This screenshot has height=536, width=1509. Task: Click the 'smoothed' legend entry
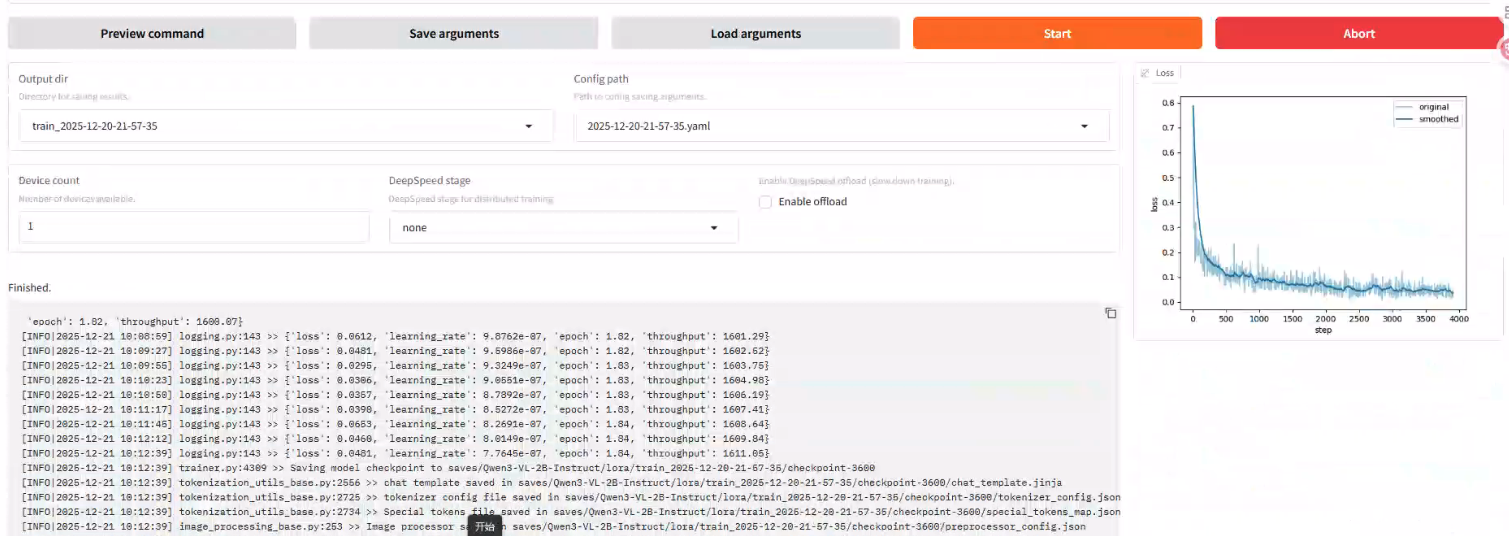[x=1428, y=119]
